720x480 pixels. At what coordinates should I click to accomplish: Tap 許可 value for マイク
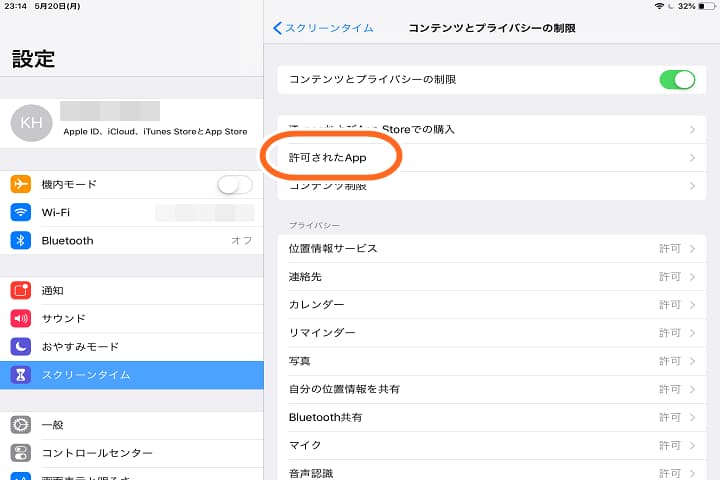(669, 446)
